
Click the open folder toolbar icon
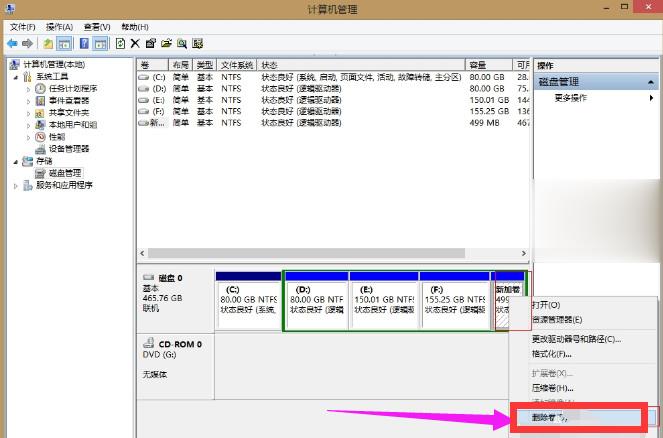click(x=165, y=44)
